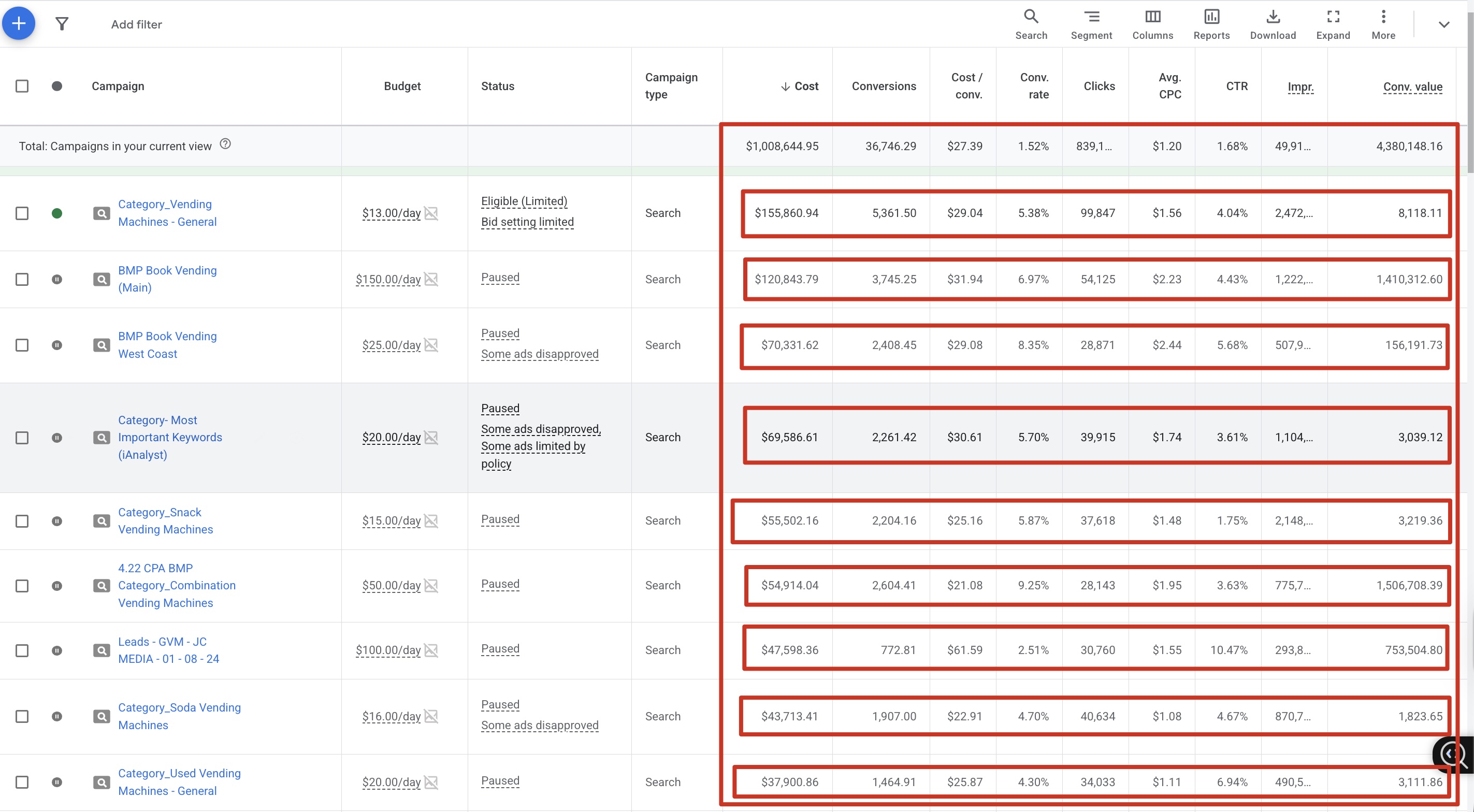
Task: Open the BMP Book Vending (Main) campaign
Action: (167, 279)
